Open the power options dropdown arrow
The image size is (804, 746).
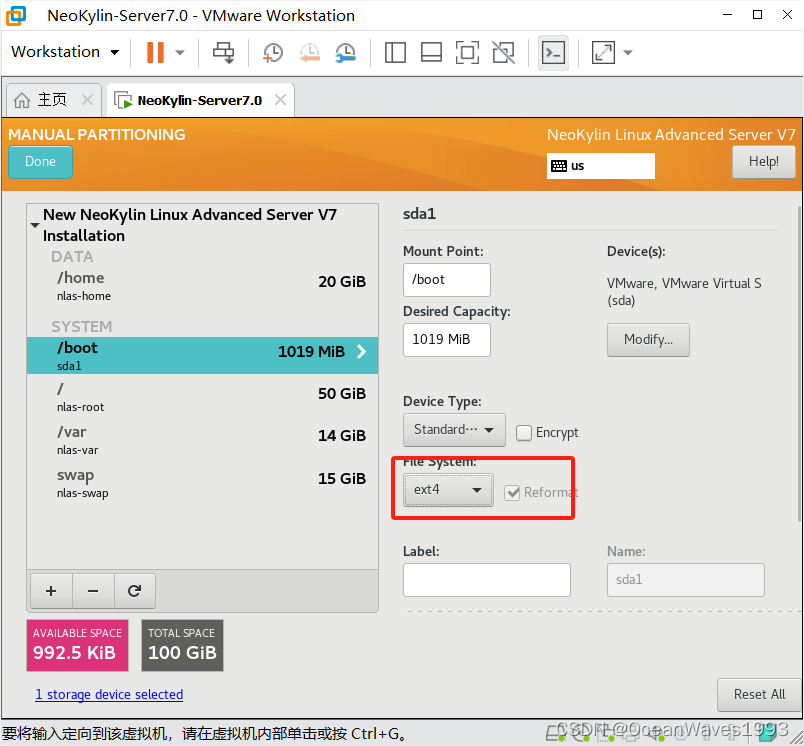[x=180, y=52]
